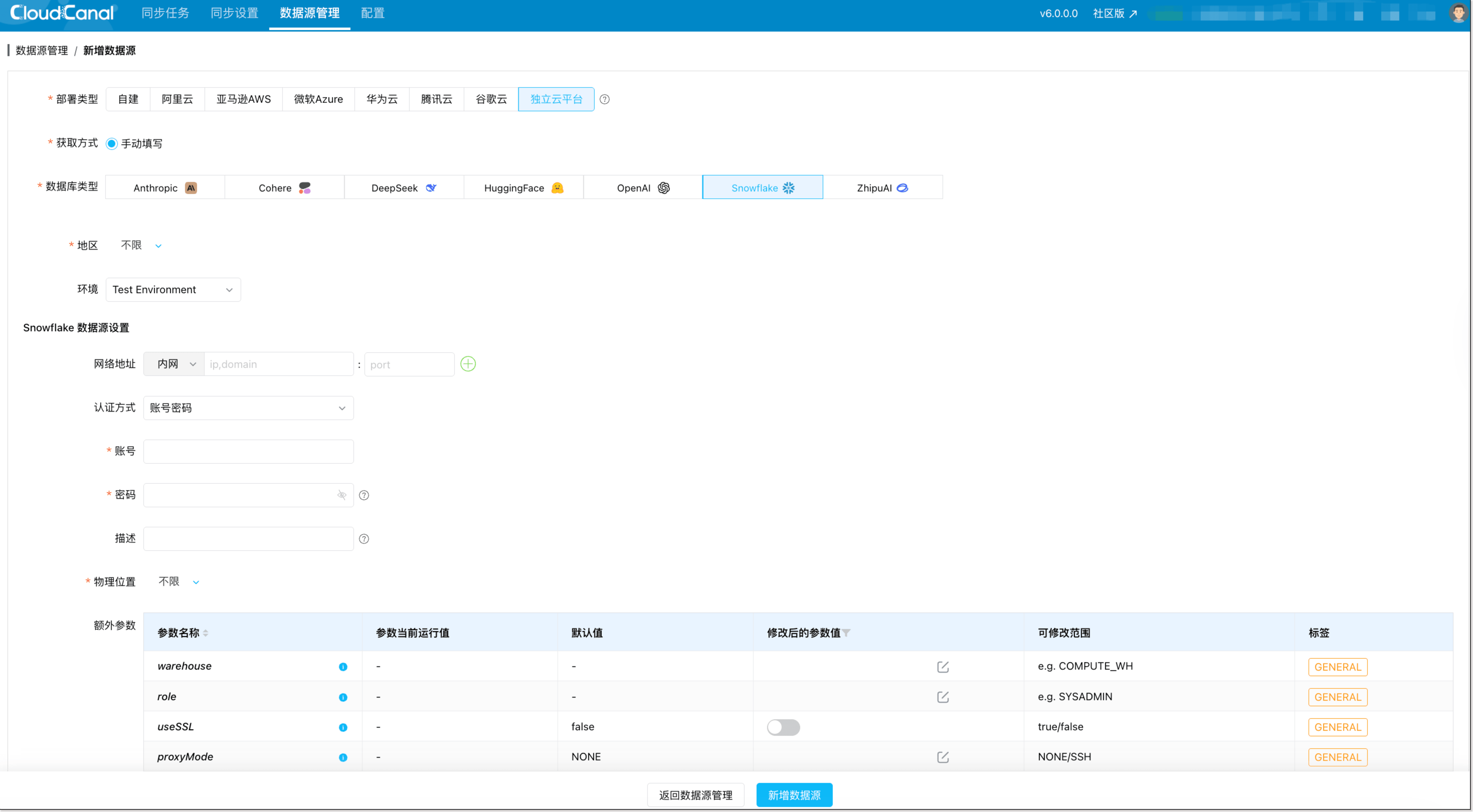Click e.g. SYSADMIN range cell
The height and width of the screenshot is (812, 1473).
(x=1075, y=696)
